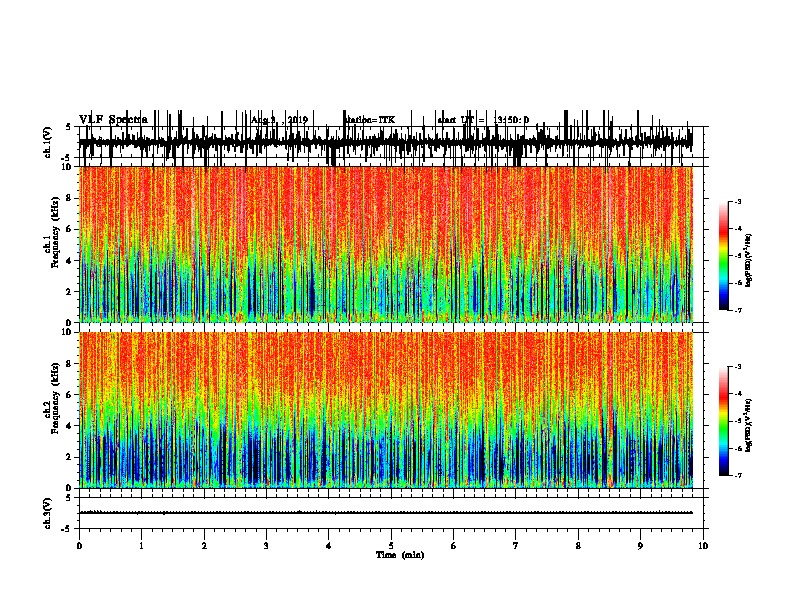Click the "-3" label on ch.1 color scale

(x=738, y=202)
